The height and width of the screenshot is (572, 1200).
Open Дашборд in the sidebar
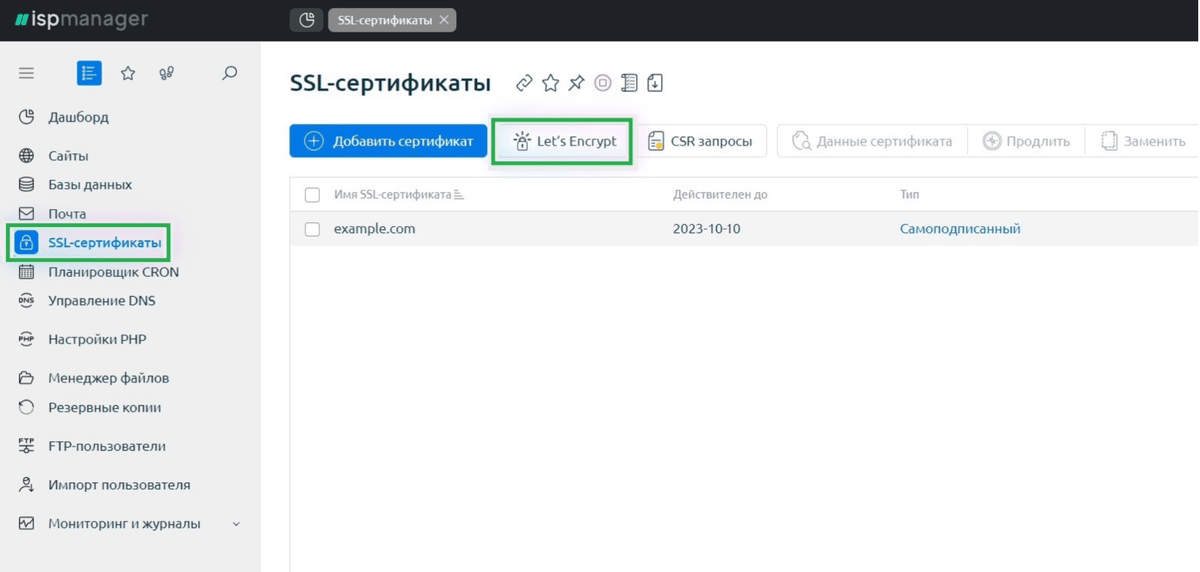point(78,117)
